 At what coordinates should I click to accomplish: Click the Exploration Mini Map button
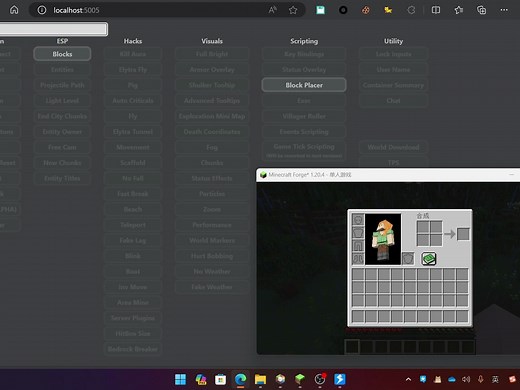(212, 116)
